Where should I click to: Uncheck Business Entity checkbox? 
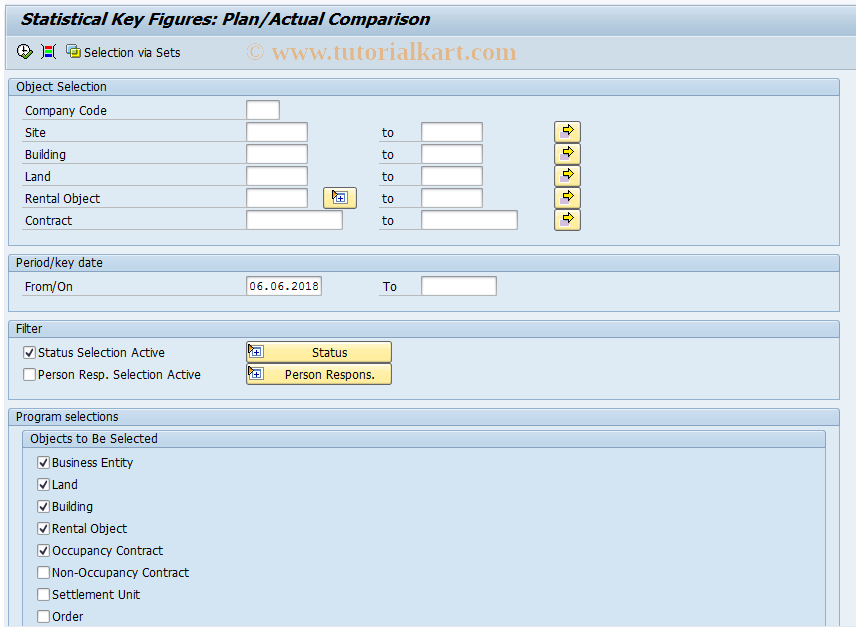click(44, 462)
